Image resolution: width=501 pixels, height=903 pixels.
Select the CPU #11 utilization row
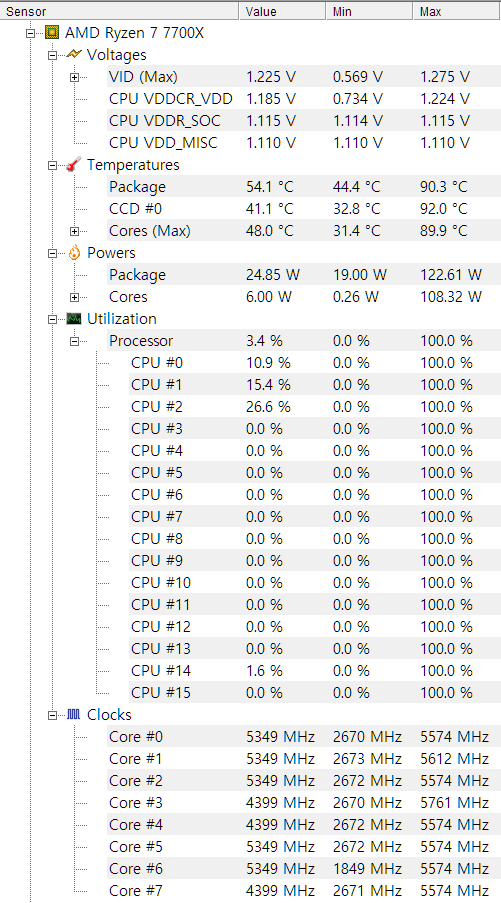click(x=314, y=605)
